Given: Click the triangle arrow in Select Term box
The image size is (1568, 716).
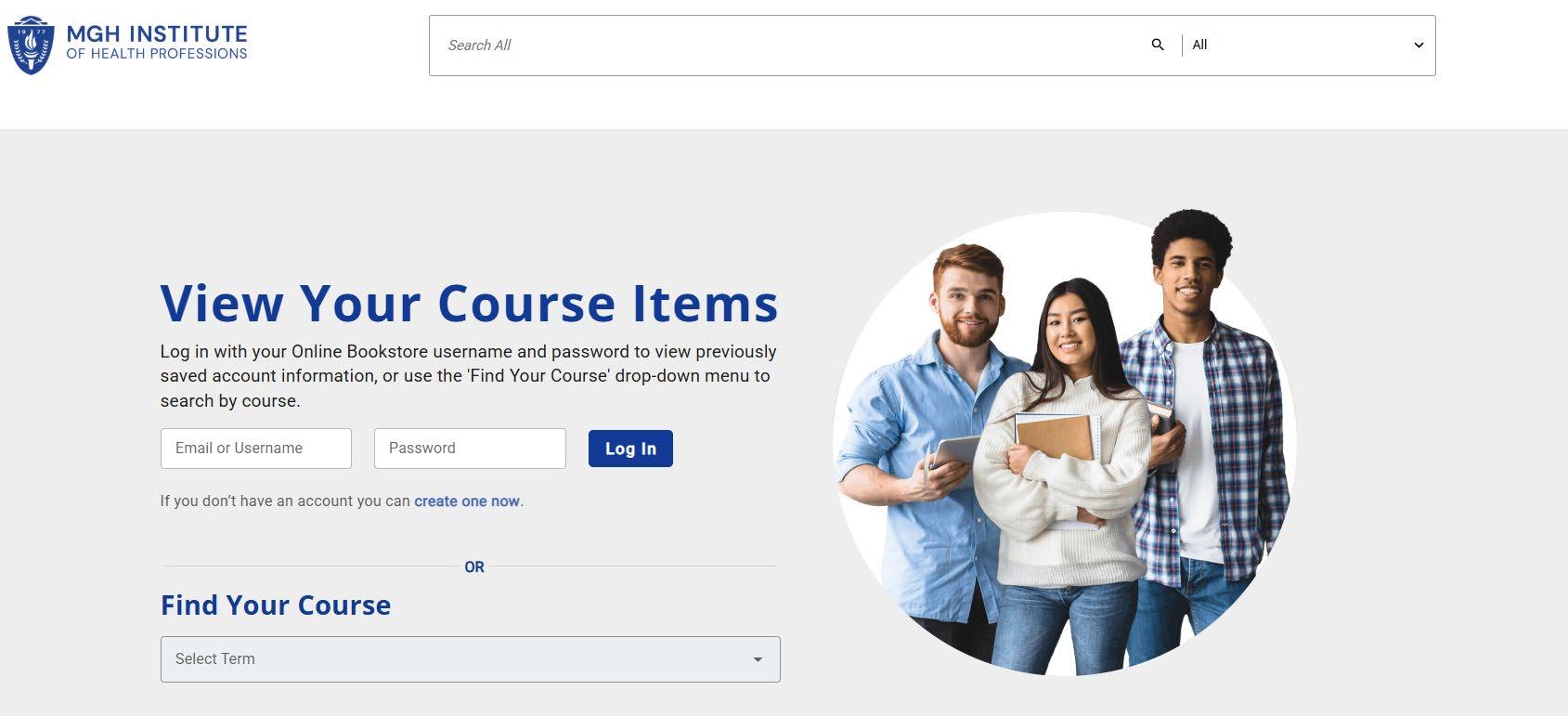Looking at the screenshot, I should [758, 659].
